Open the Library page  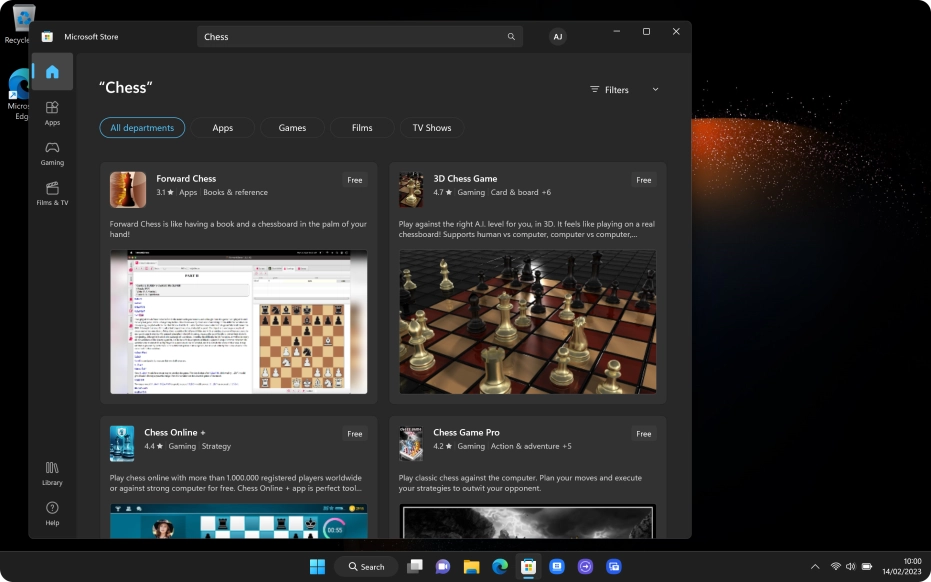[52, 472]
